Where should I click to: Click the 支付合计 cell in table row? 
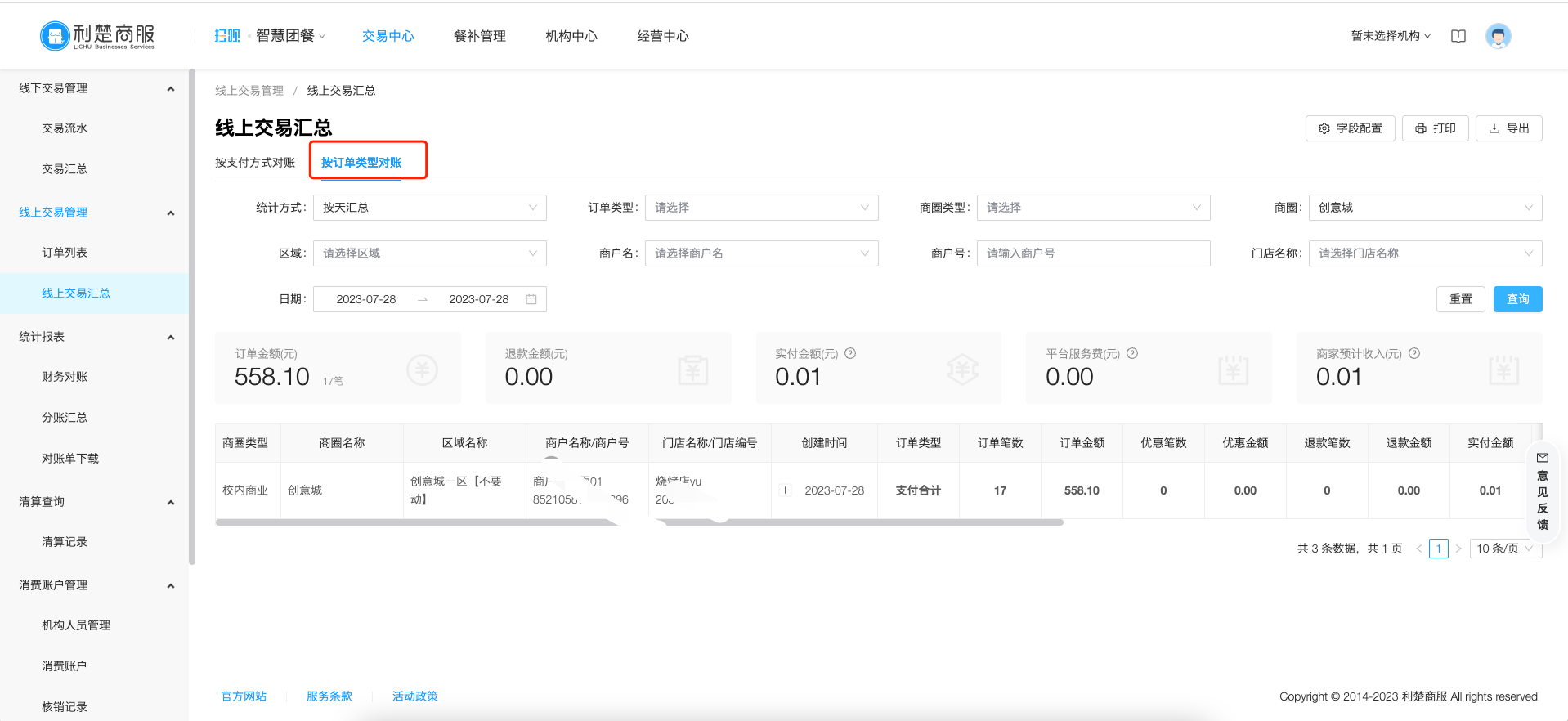918,490
